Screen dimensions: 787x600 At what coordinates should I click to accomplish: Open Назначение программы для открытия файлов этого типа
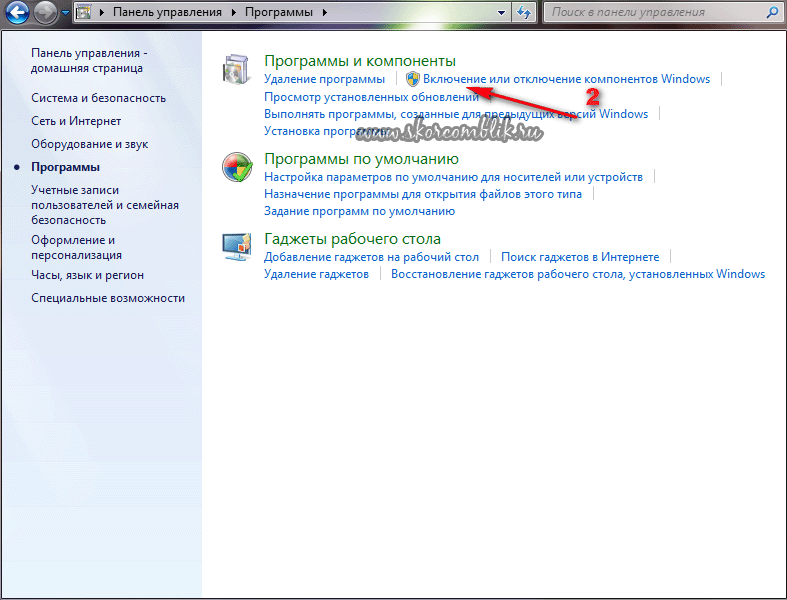pos(423,194)
